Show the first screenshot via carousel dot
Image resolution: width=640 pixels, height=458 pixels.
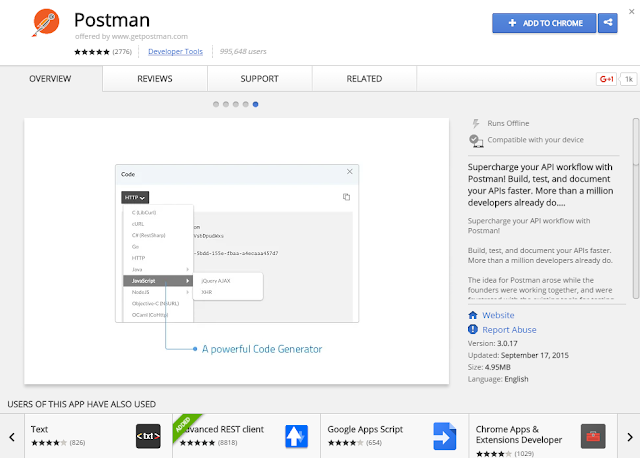[216, 104]
